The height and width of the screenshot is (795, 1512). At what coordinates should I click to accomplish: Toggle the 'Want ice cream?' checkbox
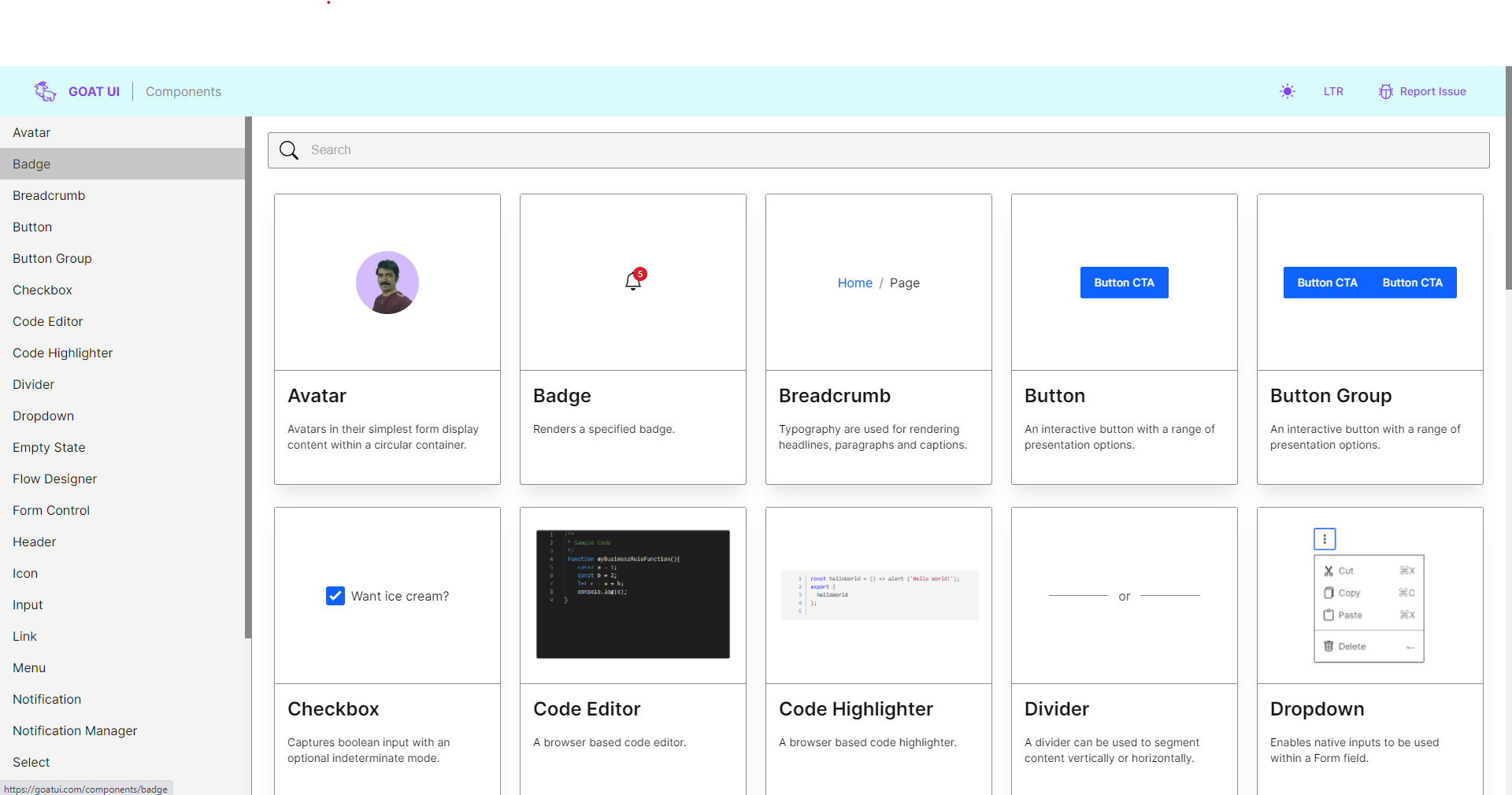click(x=335, y=596)
